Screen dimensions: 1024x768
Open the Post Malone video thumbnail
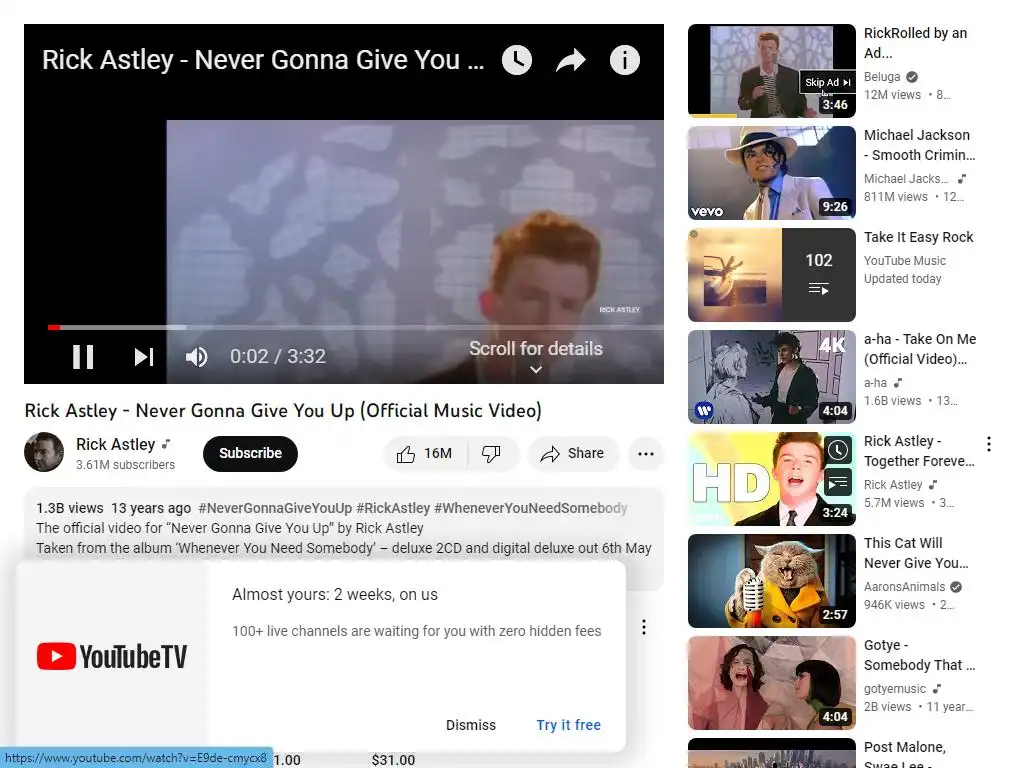(772, 753)
